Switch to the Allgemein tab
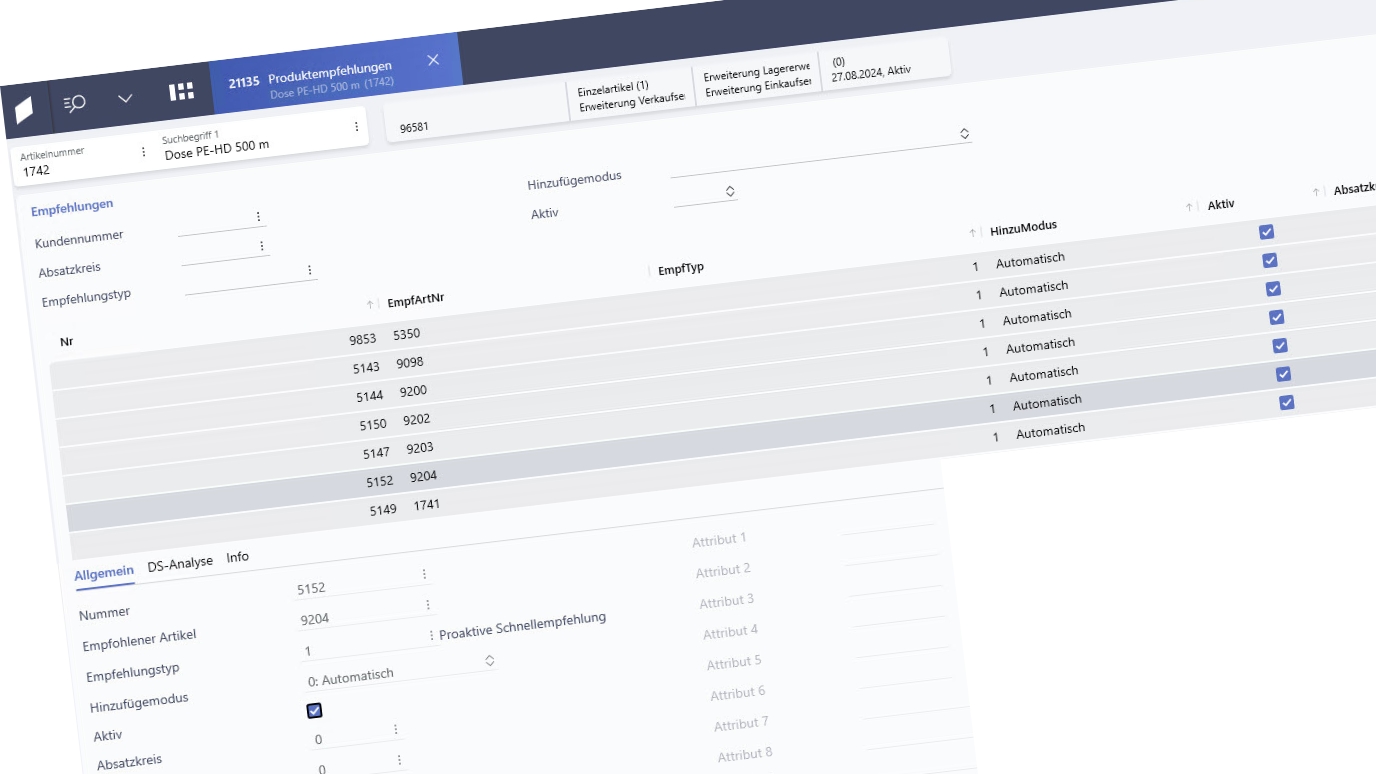Image resolution: width=1376 pixels, height=774 pixels. [104, 573]
